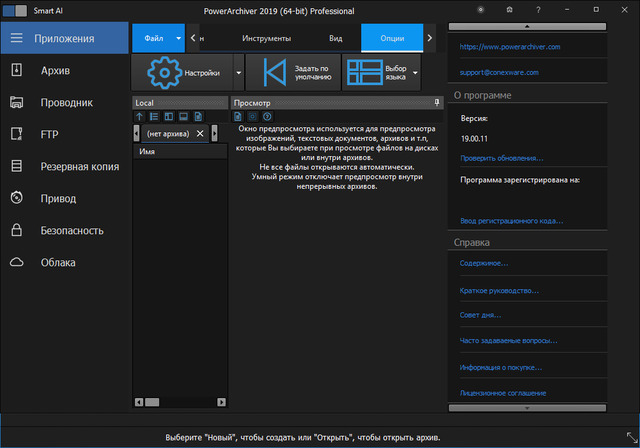Open the Проводник explorer icon

coord(16,102)
